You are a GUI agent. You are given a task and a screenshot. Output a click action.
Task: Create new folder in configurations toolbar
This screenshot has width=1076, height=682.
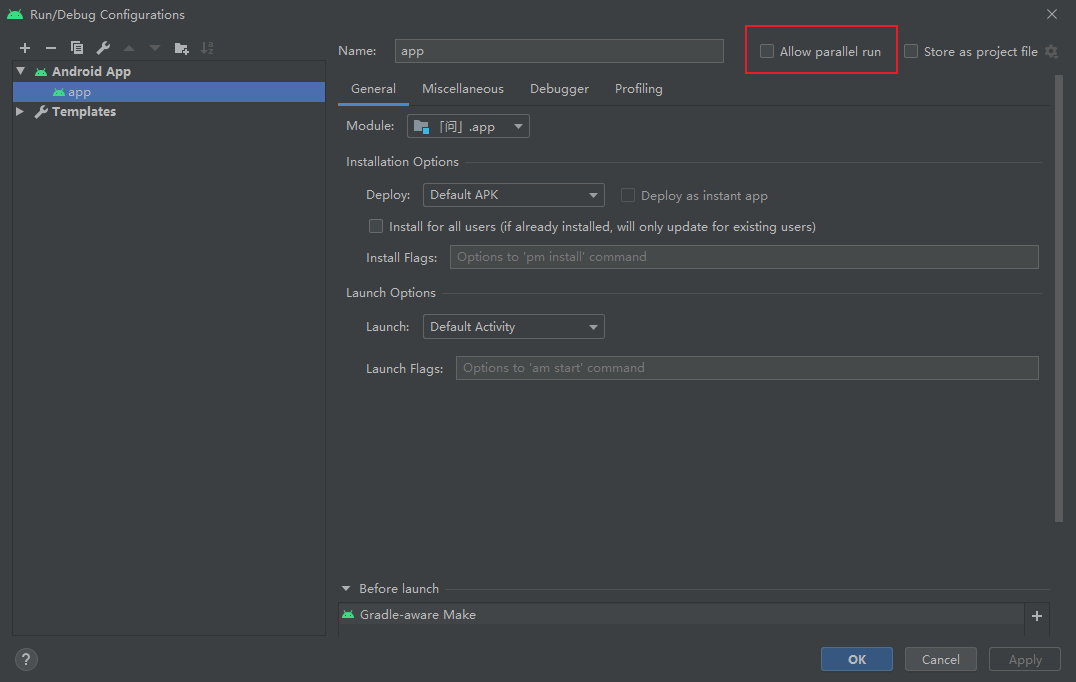(181, 48)
